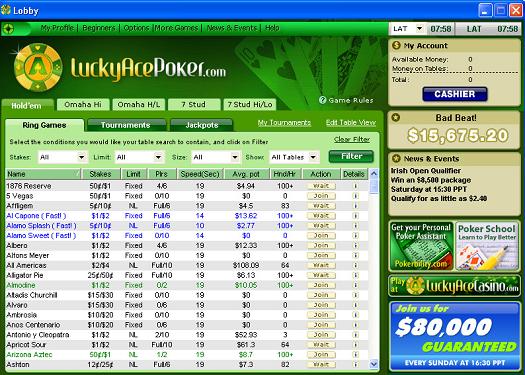The image size is (525, 375).
Task: Click Join for Antonio y Cleopatra table
Action: click(321, 335)
